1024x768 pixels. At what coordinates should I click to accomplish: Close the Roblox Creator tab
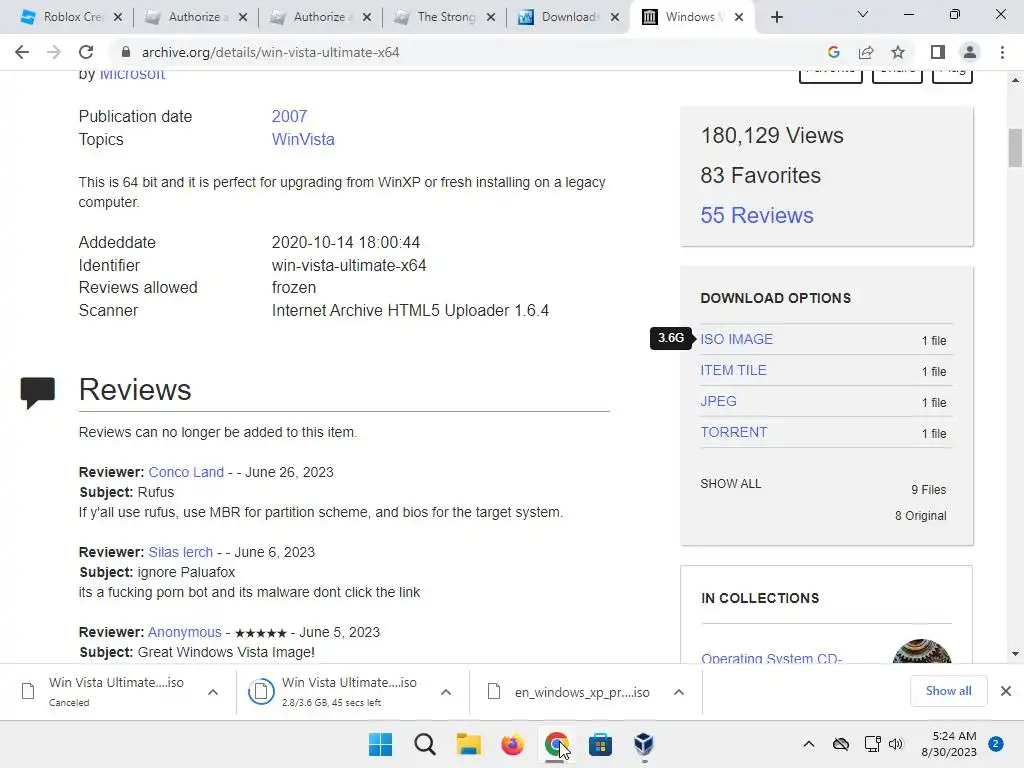point(118,17)
